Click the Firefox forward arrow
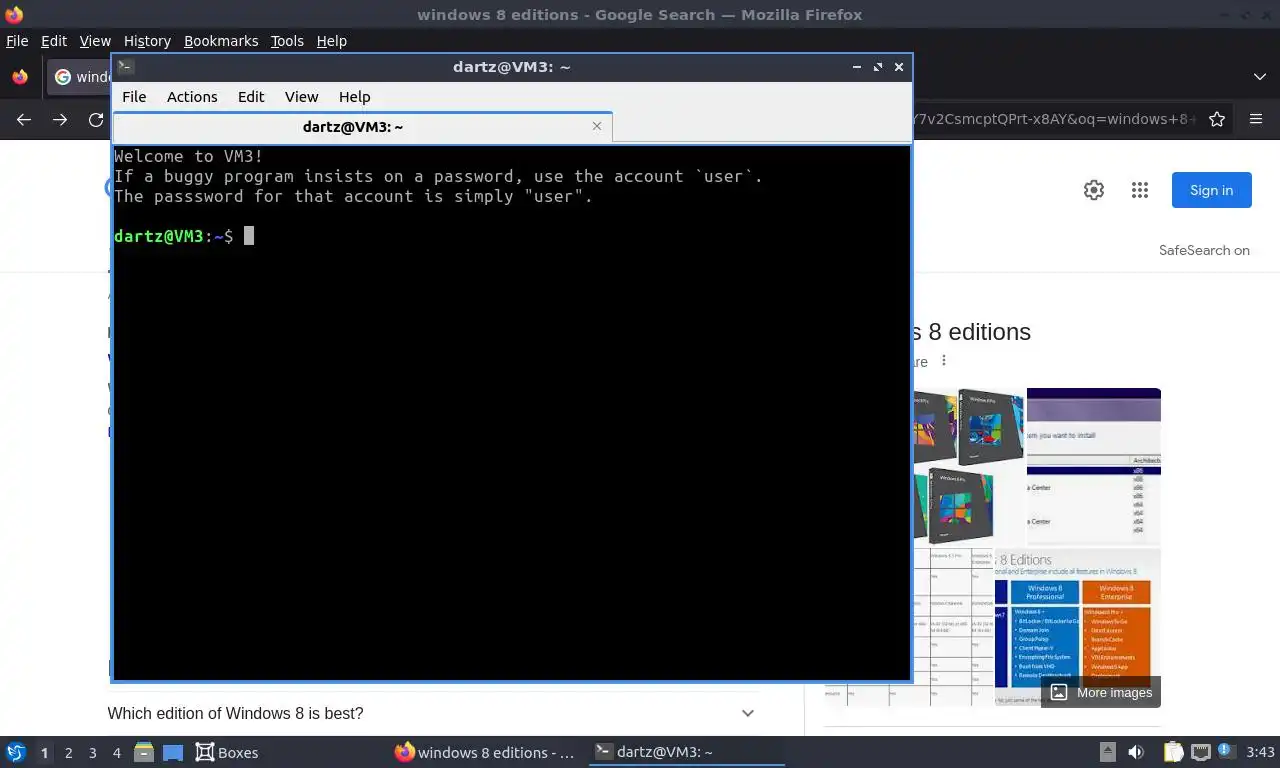Screen dimensions: 1280x768 [60, 119]
